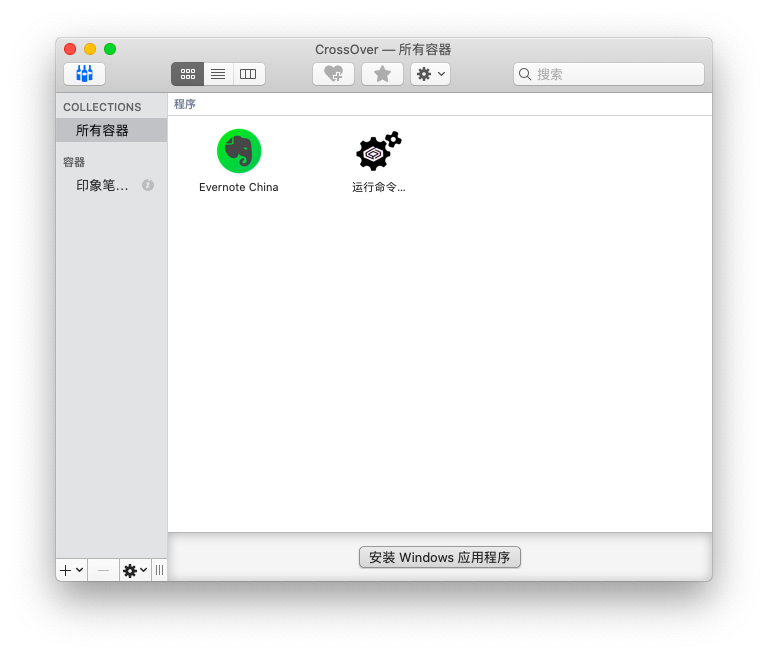Click the minus remove bottle button
Viewport: 768px width, 655px height.
click(103, 570)
